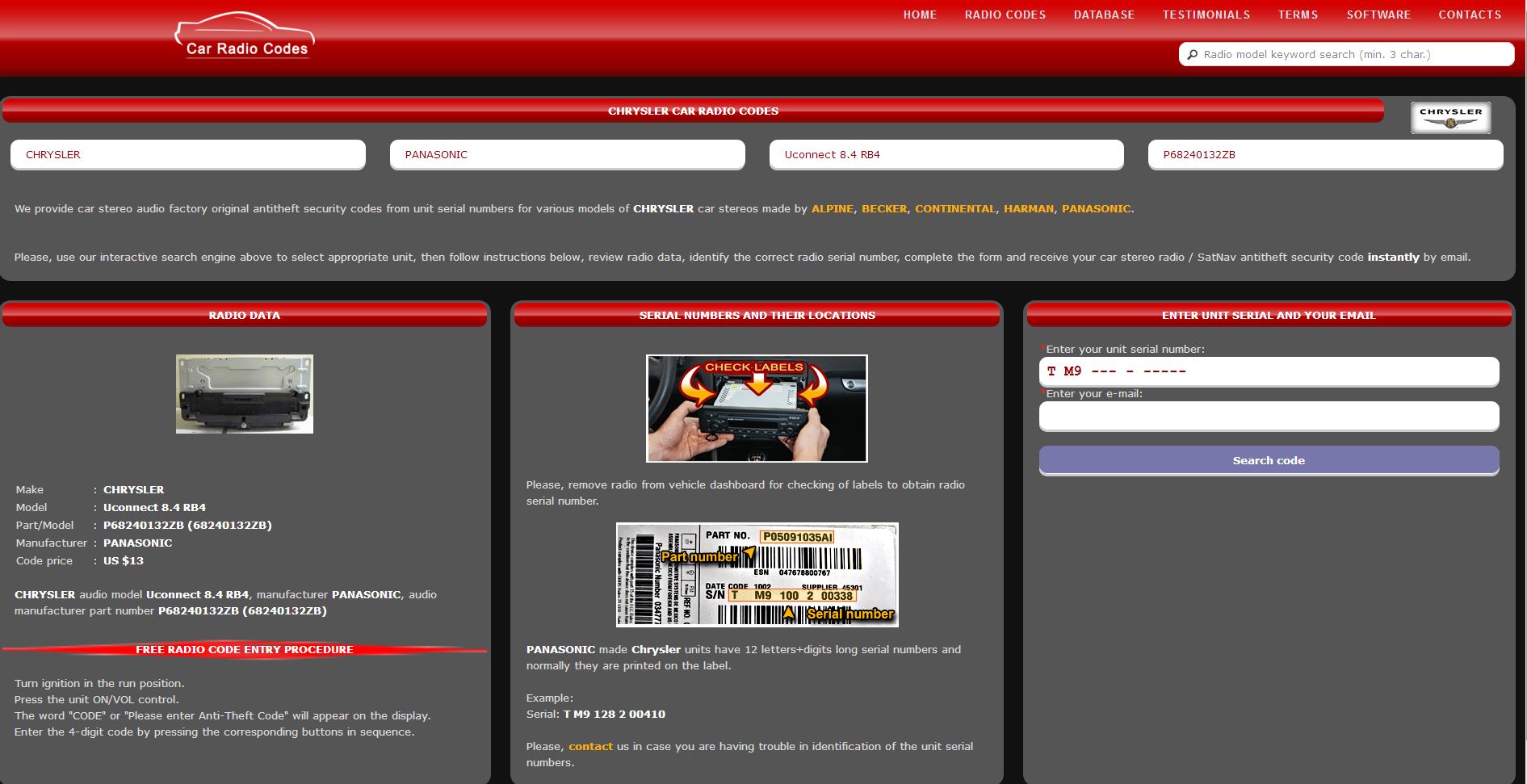Open the serial number label image
Screen dimensions: 1527x784
(x=757, y=574)
